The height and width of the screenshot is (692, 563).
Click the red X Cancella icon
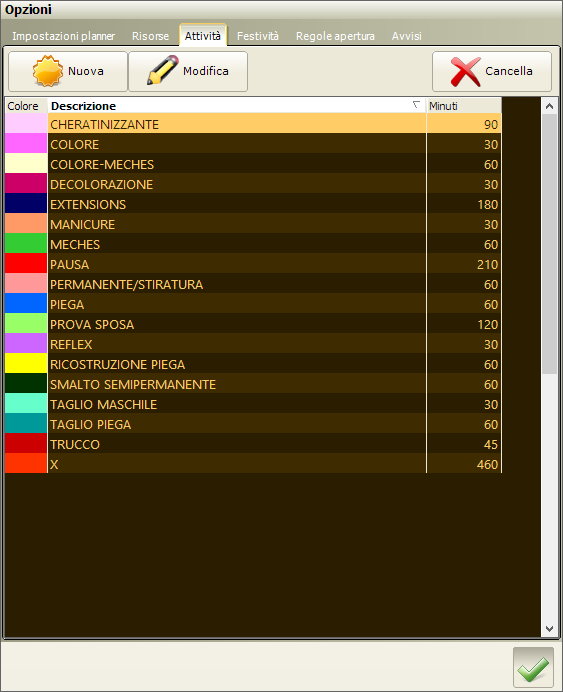tap(465, 71)
